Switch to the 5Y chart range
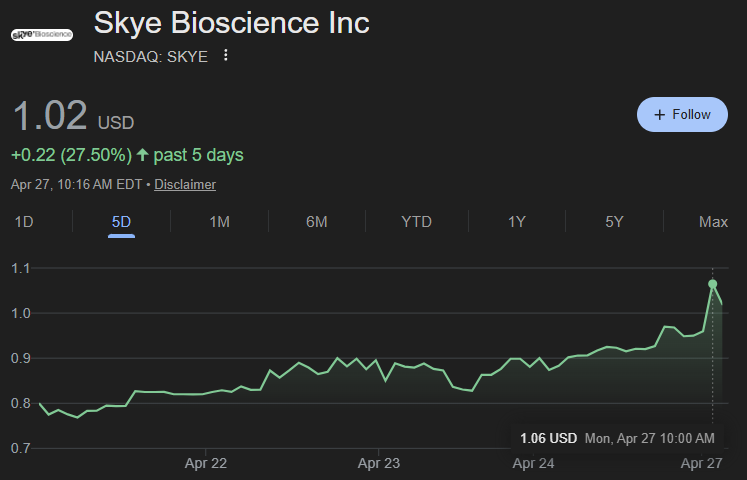 (x=614, y=222)
